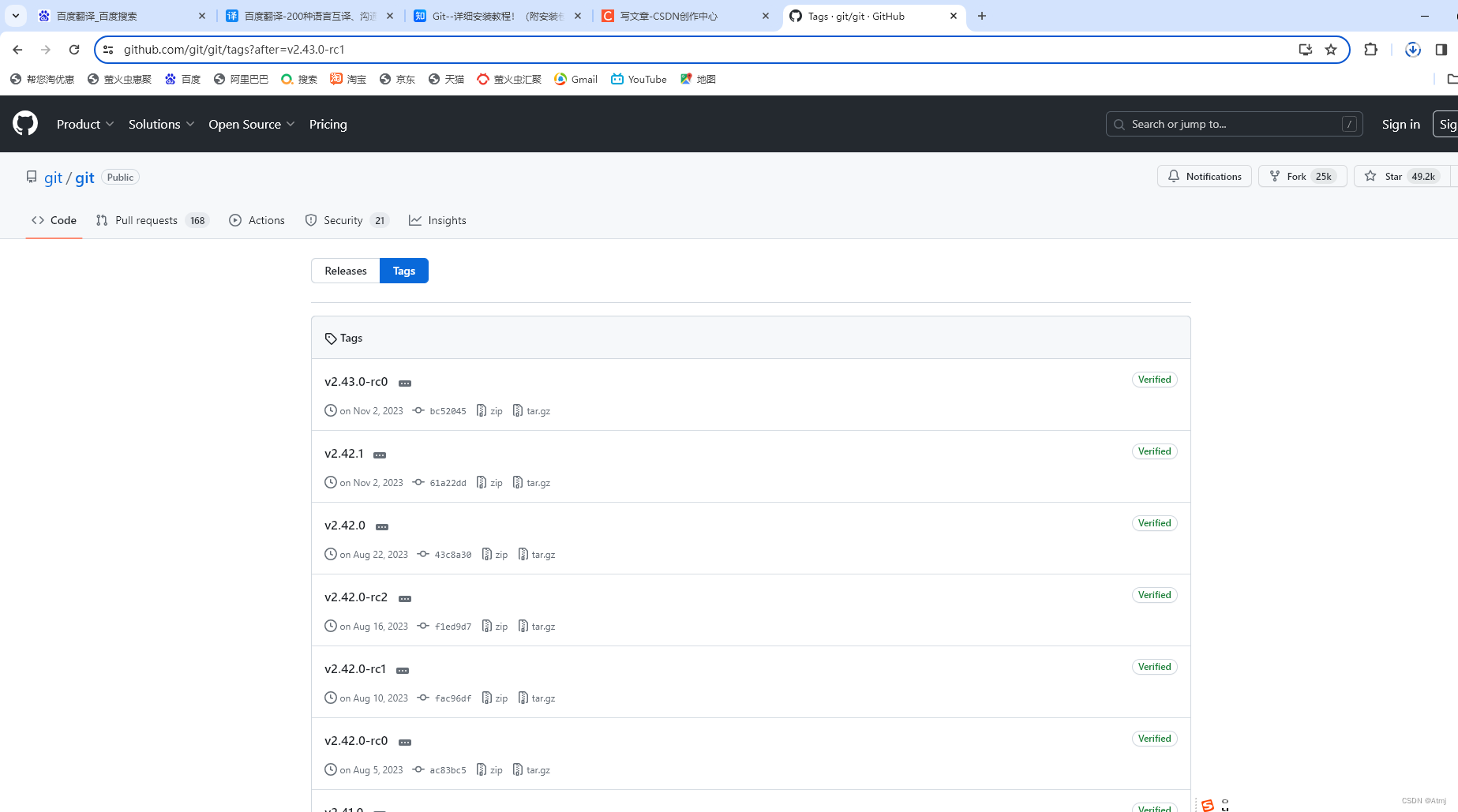Switch to the 写文章-CSDN创作中心 browser tab
This screenshot has width=1458, height=812.
tap(686, 16)
